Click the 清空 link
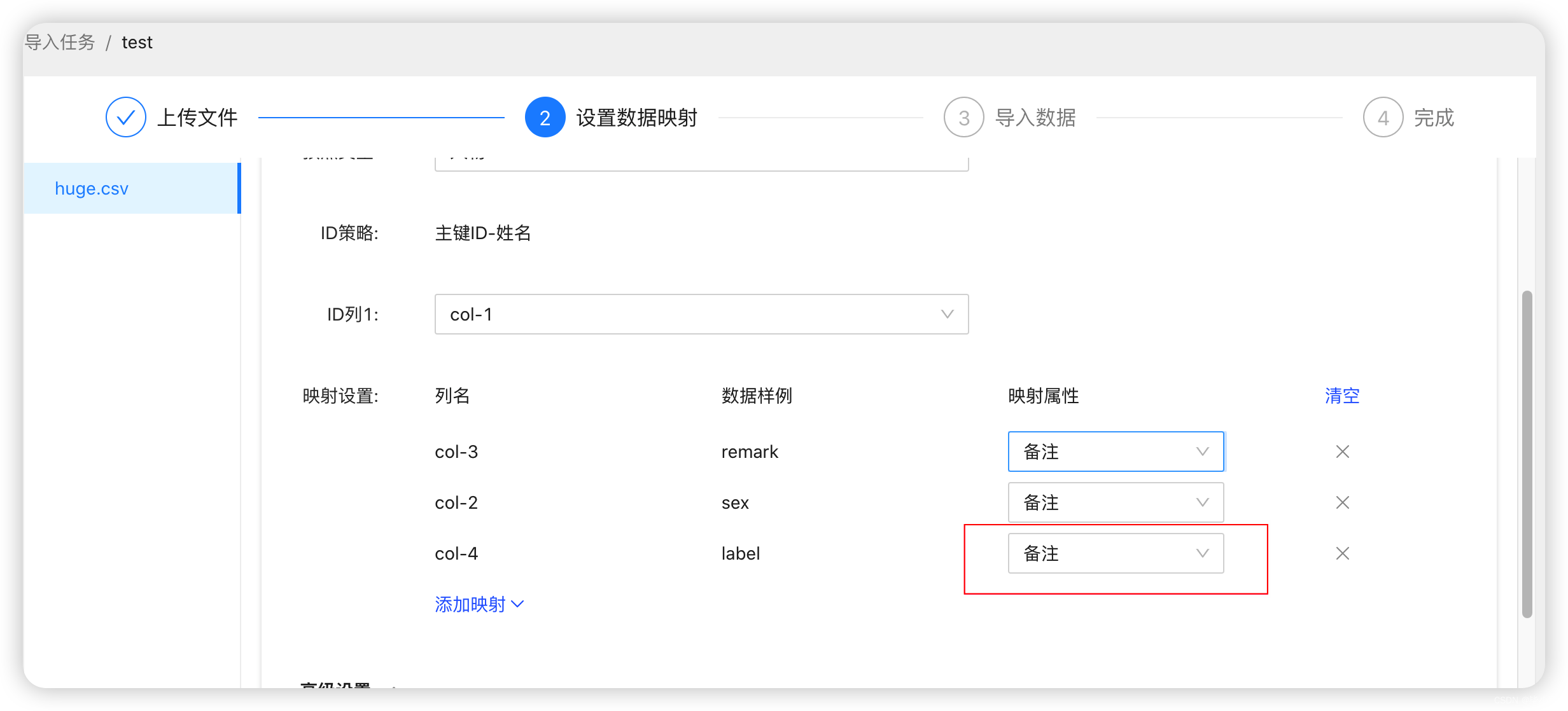1568x711 pixels. coord(1341,396)
